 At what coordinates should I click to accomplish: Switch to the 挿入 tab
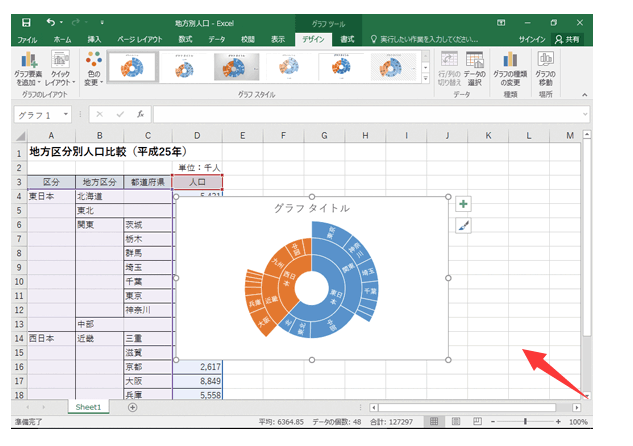pyautogui.click(x=94, y=40)
